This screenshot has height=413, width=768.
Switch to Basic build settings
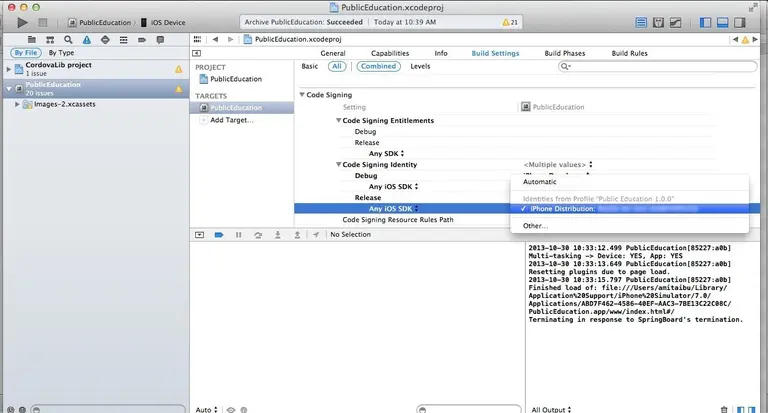click(x=310, y=66)
